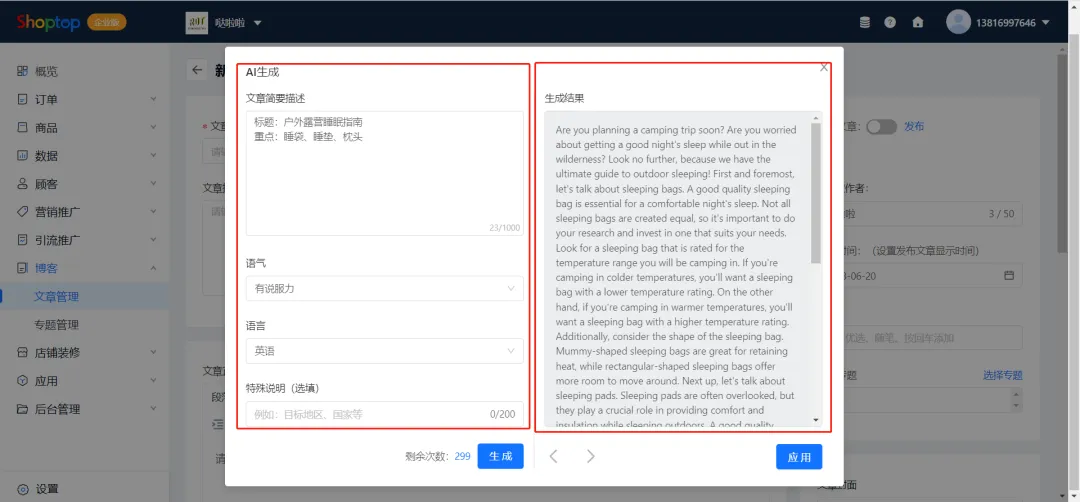Image resolution: width=1080 pixels, height=502 pixels.
Task: Click the 应用 apply button in dialog
Action: click(x=799, y=457)
